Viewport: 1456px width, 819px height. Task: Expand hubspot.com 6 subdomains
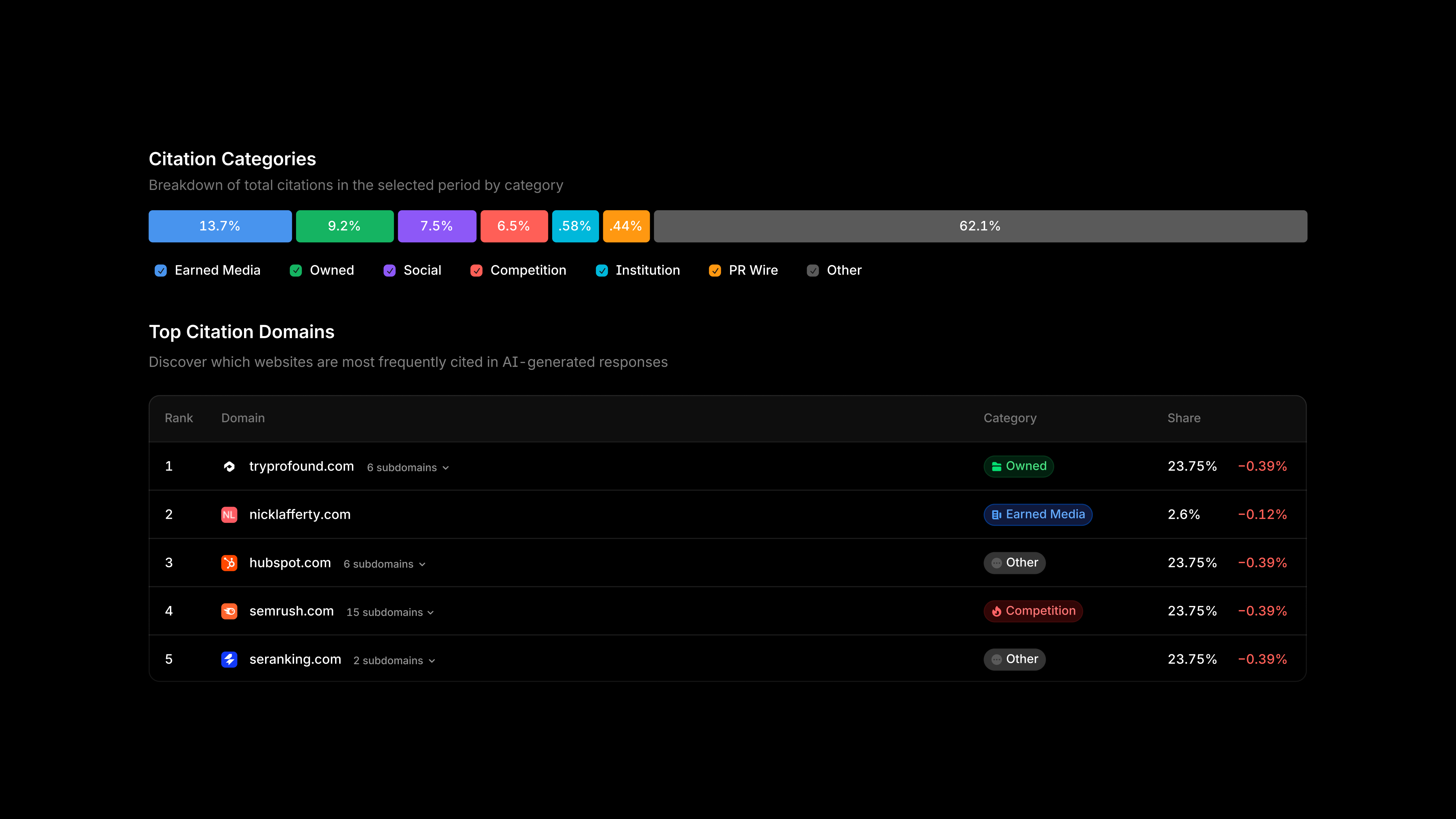coord(384,564)
